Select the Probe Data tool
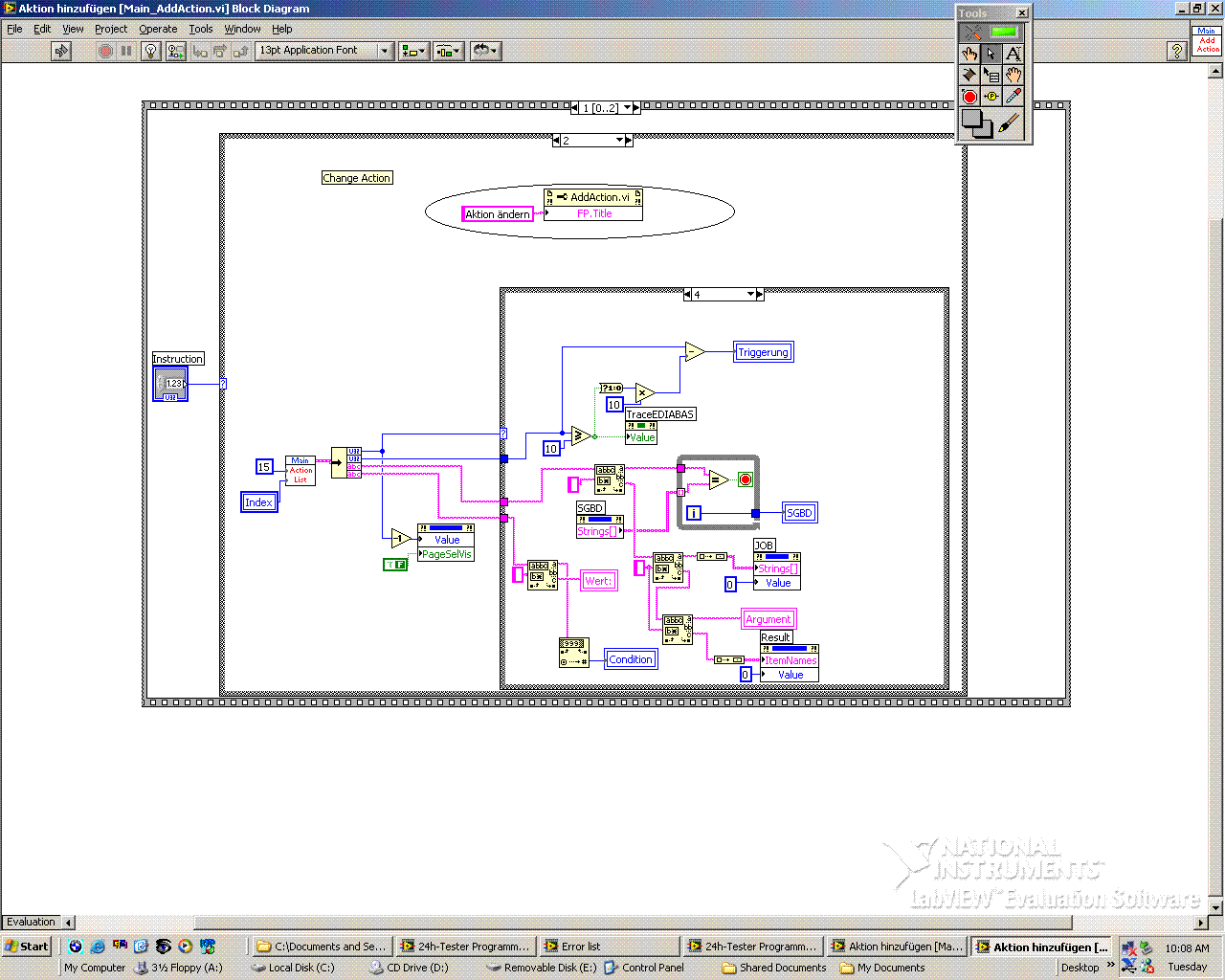The image size is (1225, 980). (991, 97)
